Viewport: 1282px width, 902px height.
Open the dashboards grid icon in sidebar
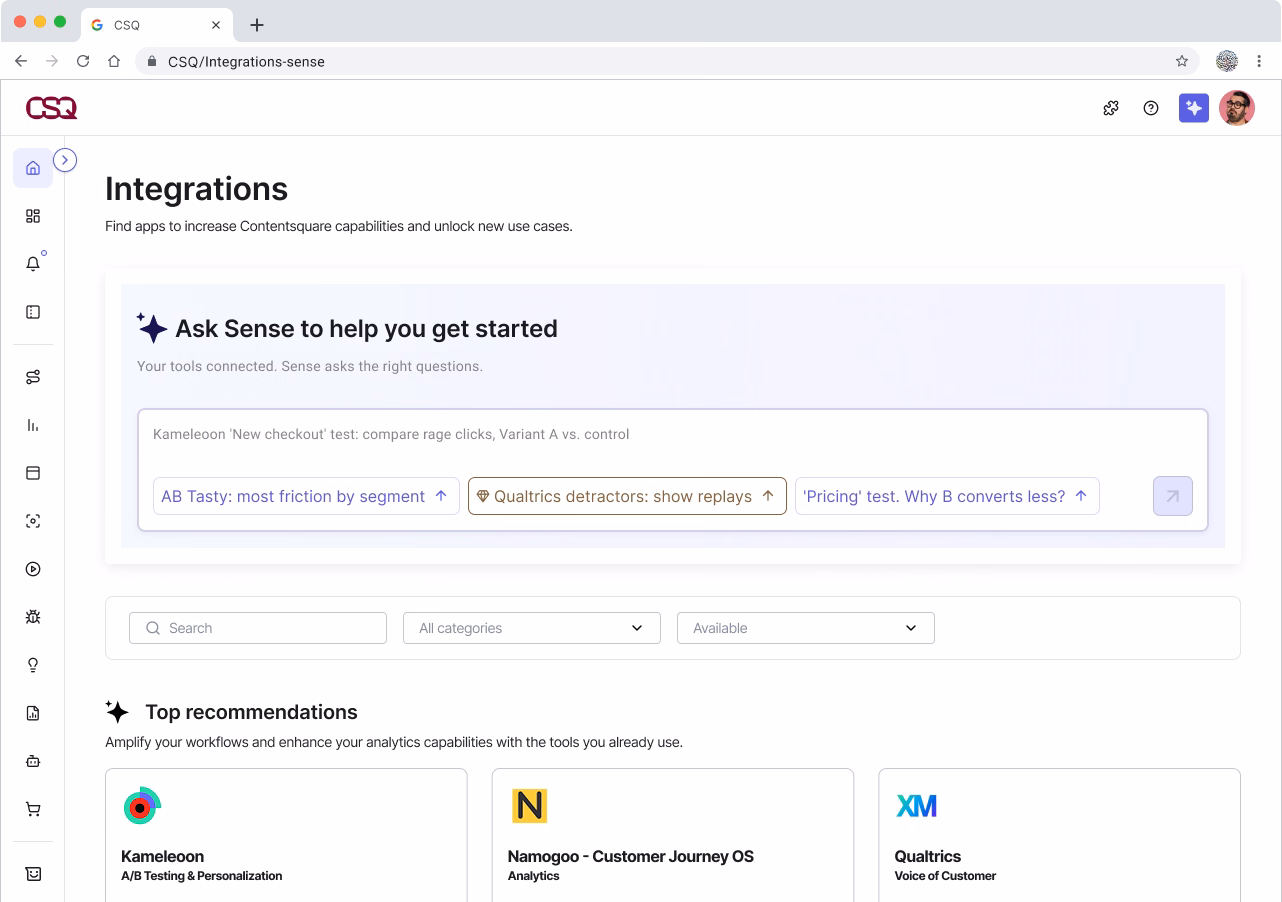coord(33,216)
